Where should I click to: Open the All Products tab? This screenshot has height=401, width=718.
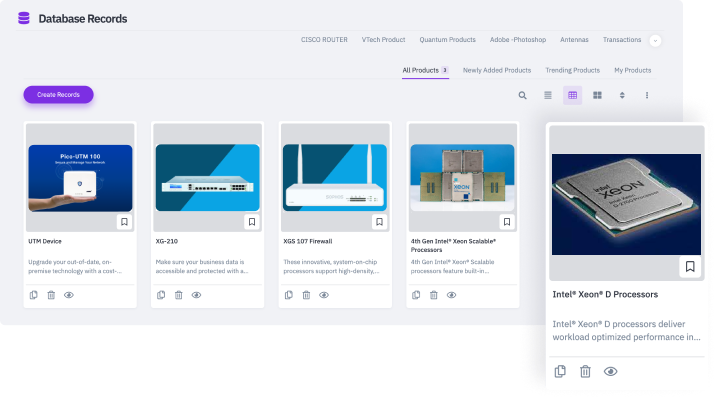[x=425, y=70]
